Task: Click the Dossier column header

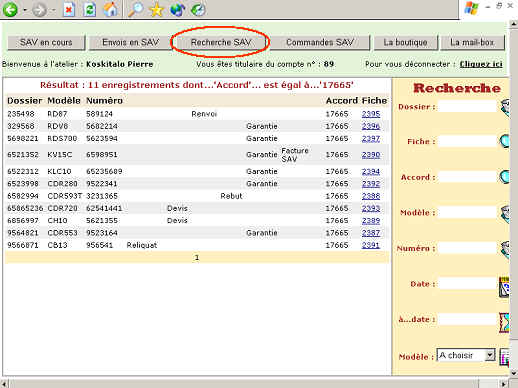Action: click(x=25, y=101)
